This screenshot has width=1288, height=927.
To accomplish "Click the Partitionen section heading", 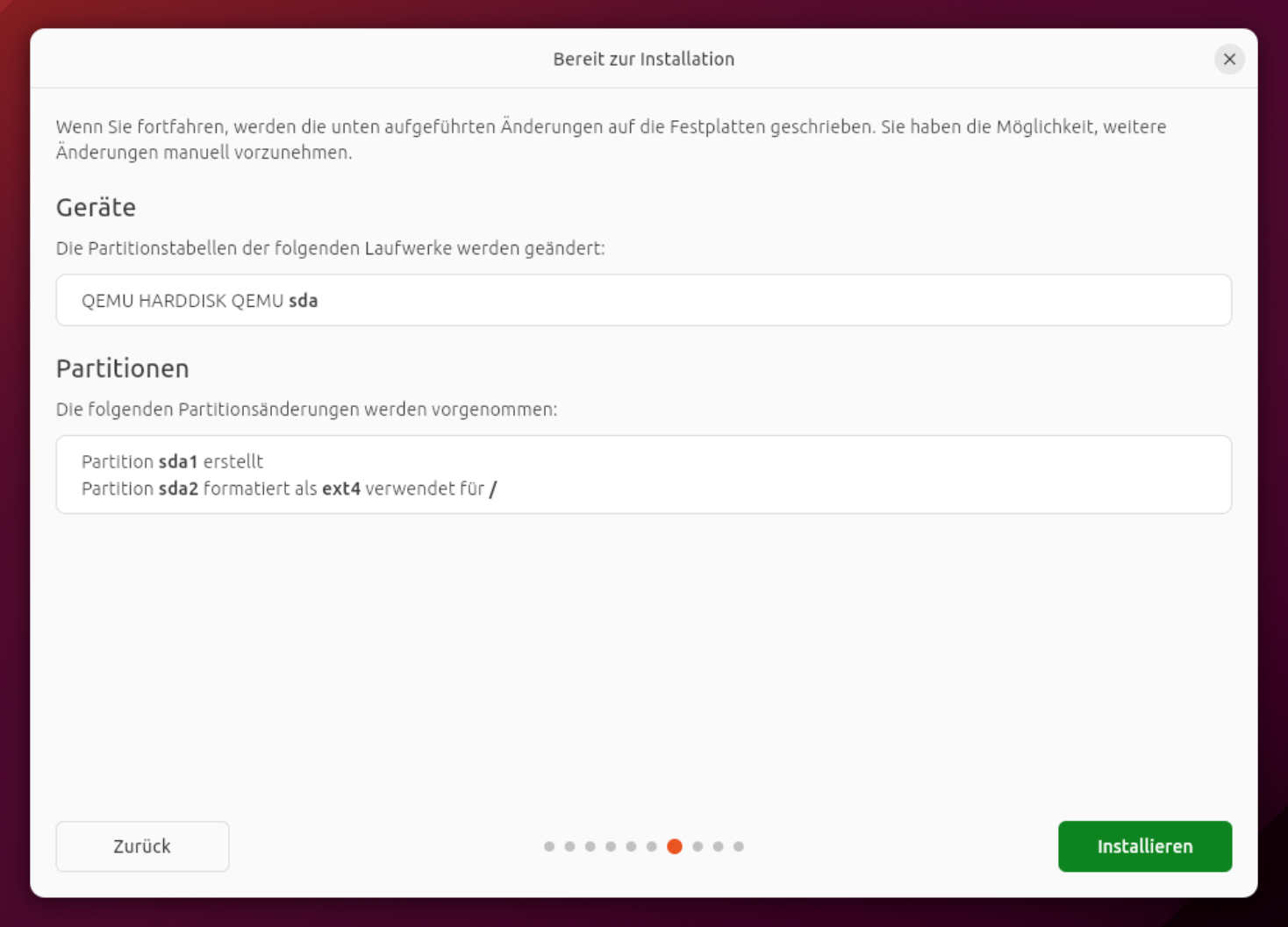I will click(122, 368).
